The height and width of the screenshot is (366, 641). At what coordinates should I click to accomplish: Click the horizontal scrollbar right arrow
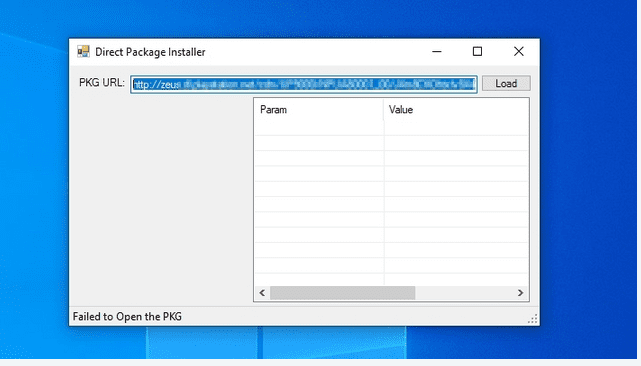pyautogui.click(x=520, y=293)
